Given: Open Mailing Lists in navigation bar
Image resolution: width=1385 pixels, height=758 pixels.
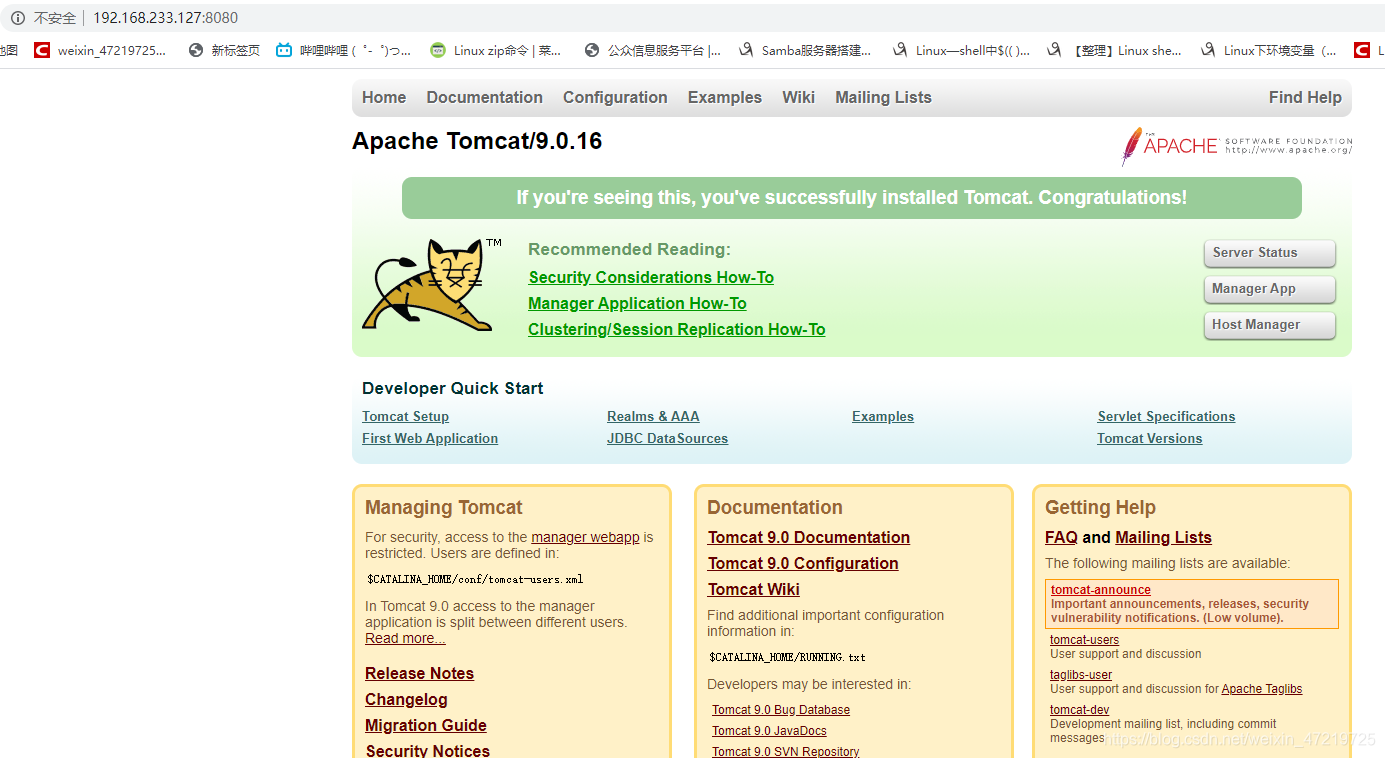Looking at the screenshot, I should (x=883, y=97).
